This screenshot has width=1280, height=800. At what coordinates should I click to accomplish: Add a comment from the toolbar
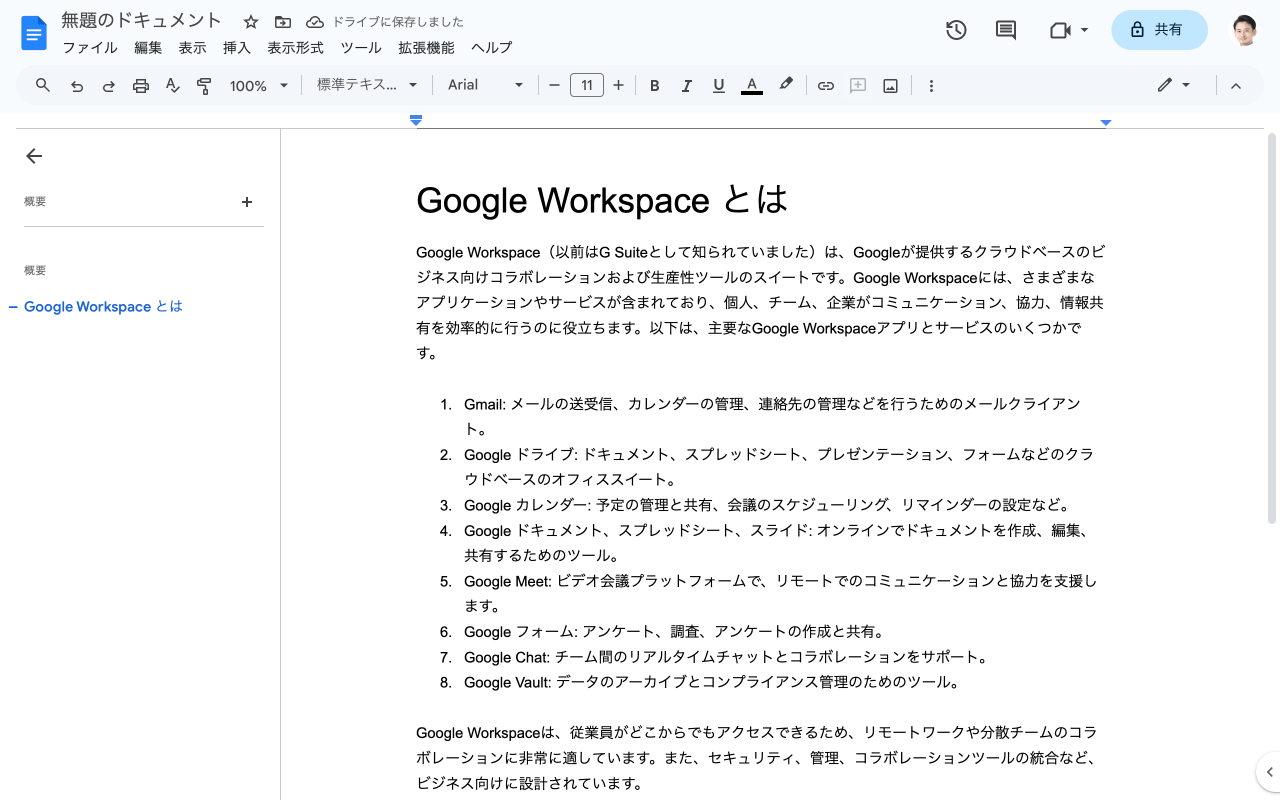point(858,86)
